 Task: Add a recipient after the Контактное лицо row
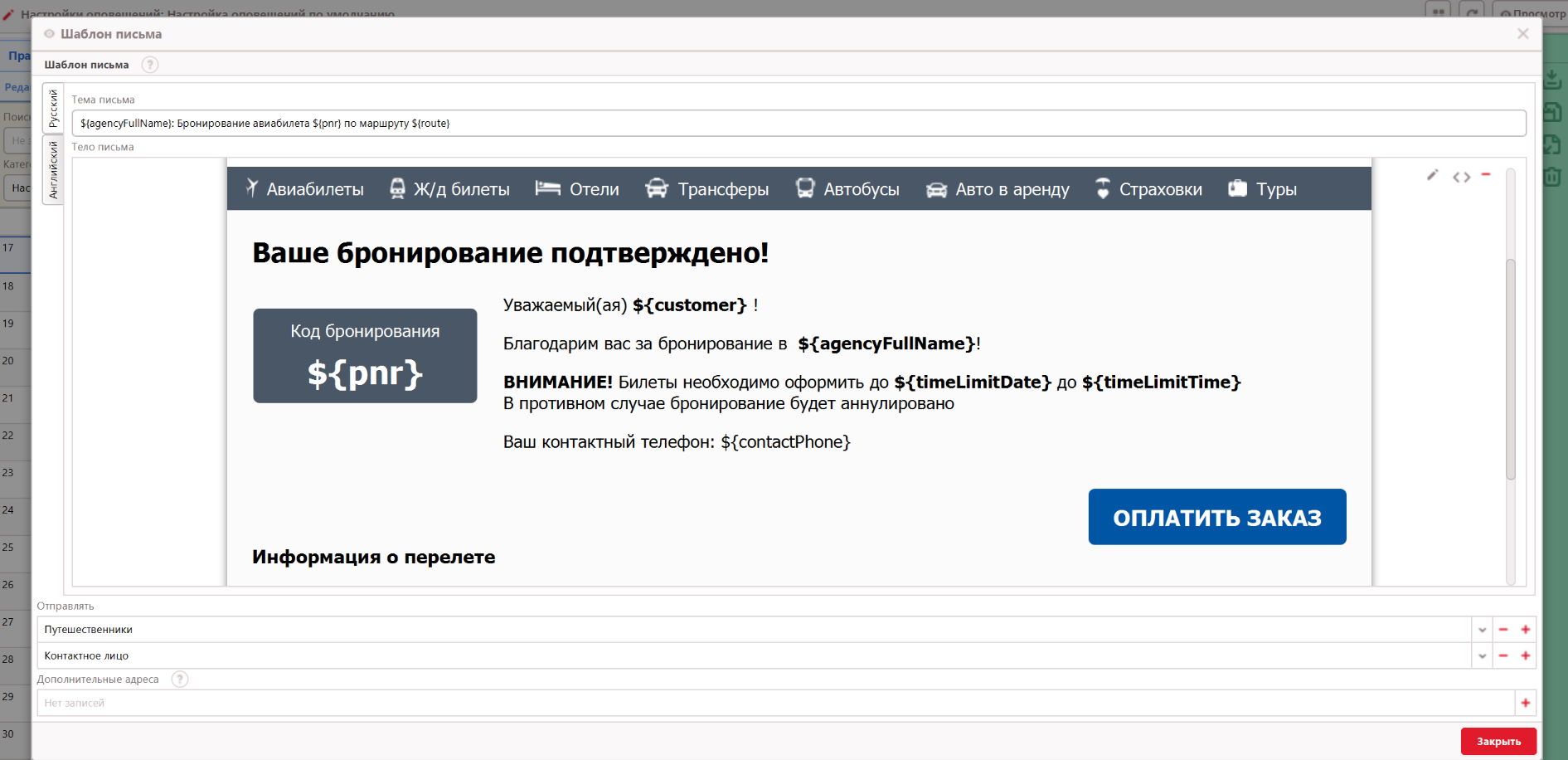tap(1525, 656)
